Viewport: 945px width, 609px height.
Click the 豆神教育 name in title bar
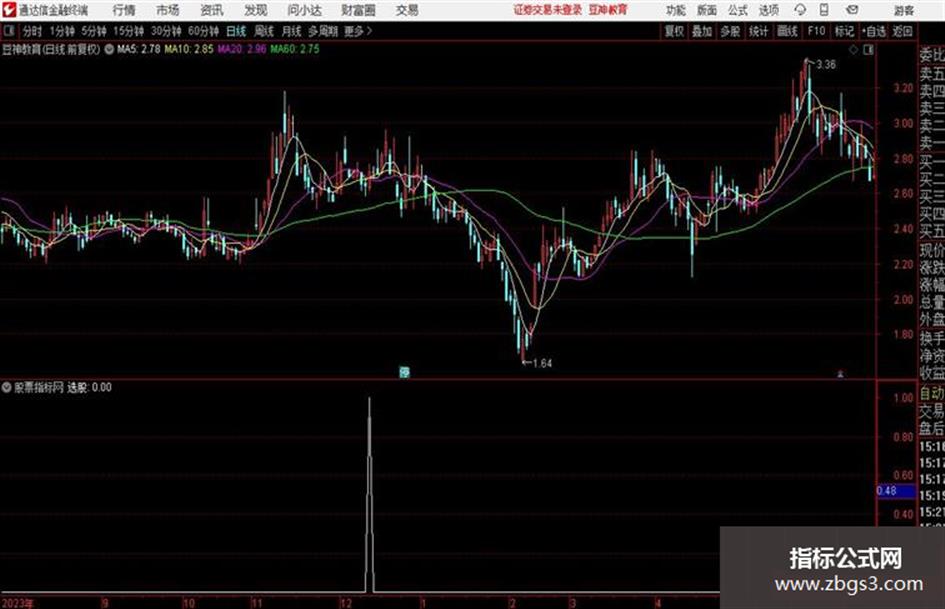(x=608, y=10)
